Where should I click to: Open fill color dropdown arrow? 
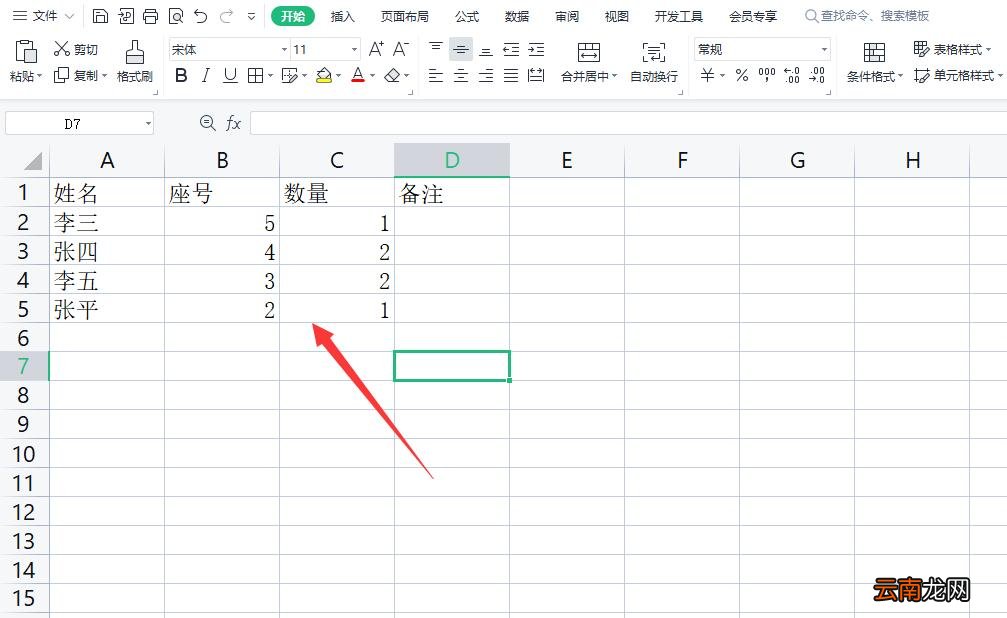pyautogui.click(x=338, y=76)
